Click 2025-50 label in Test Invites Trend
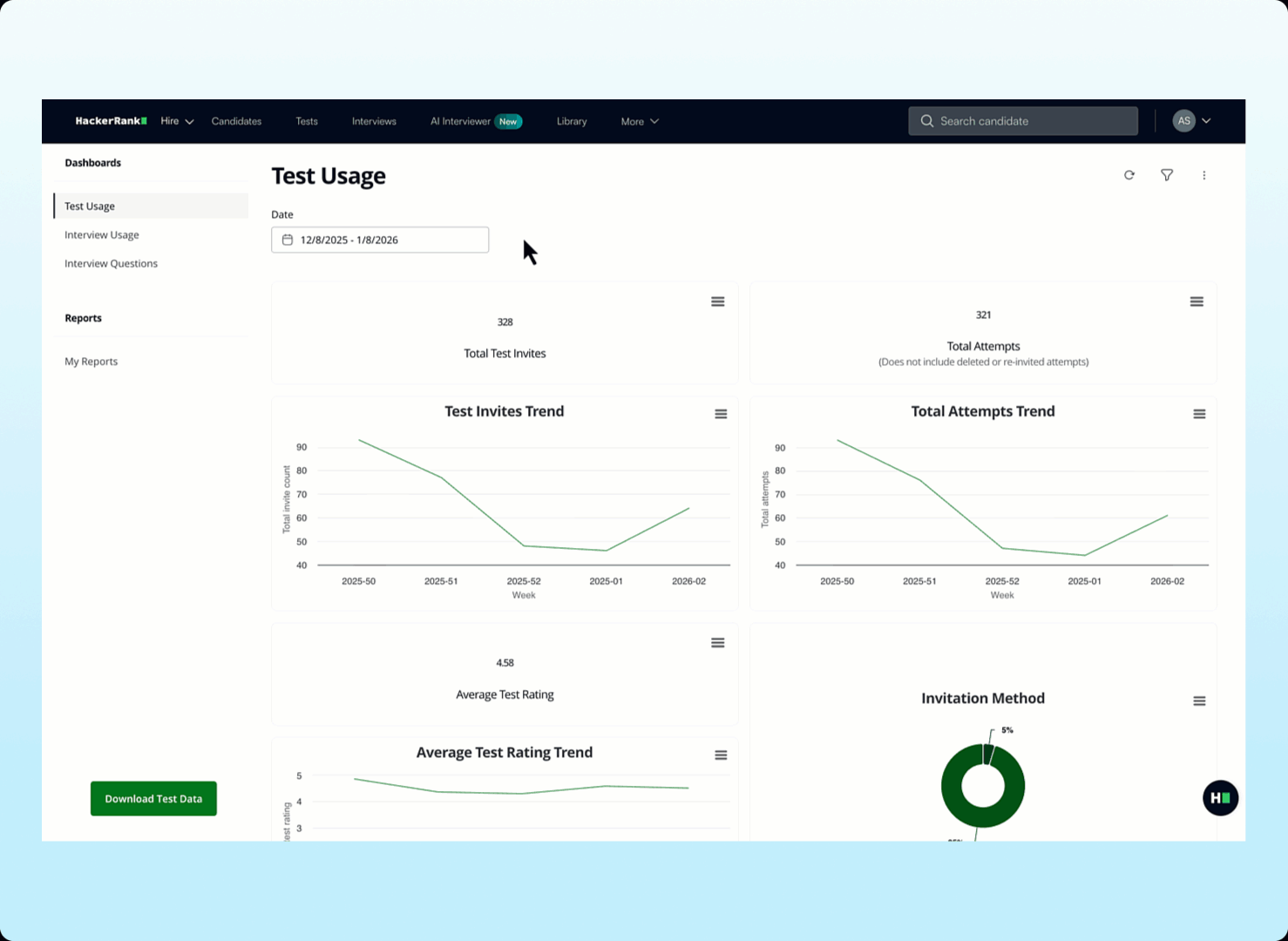 [358, 581]
